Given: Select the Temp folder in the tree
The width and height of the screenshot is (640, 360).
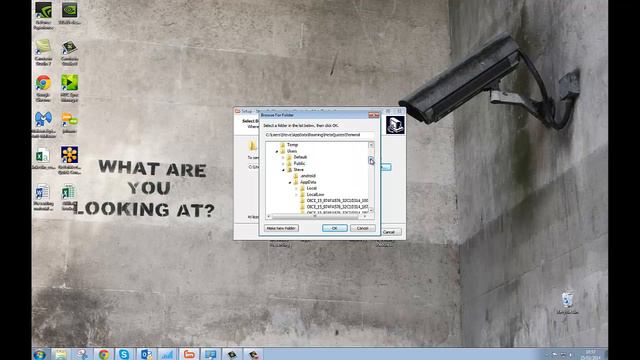Looking at the screenshot, I should click(292, 145).
